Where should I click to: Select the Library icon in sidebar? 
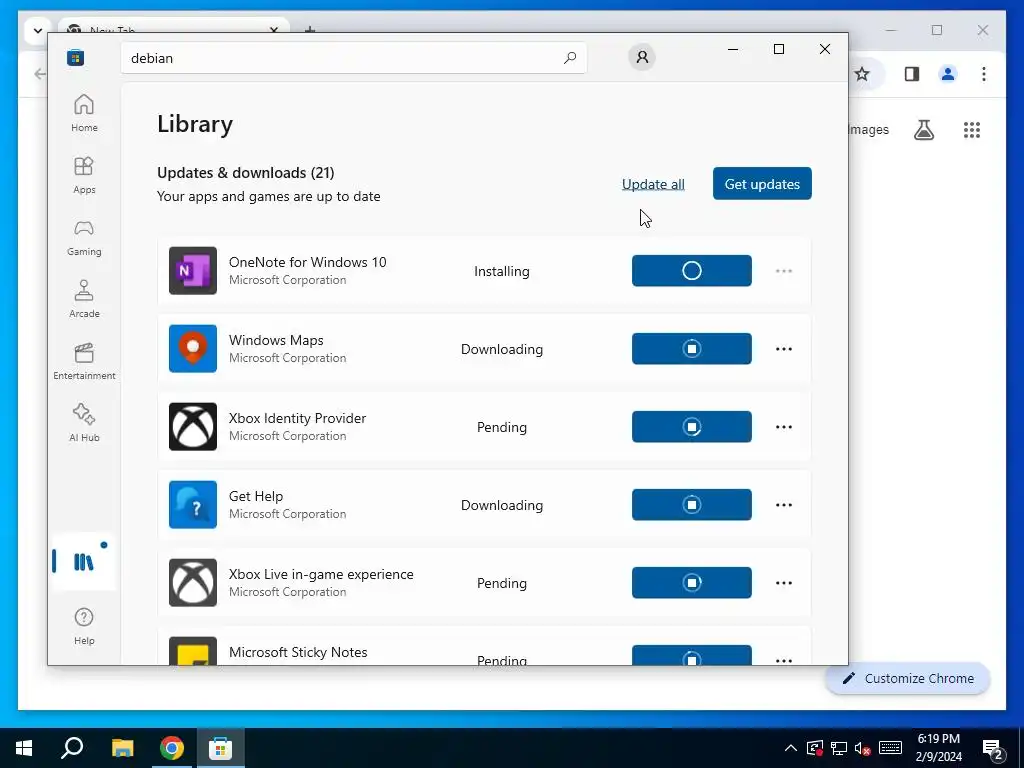pyautogui.click(x=84, y=562)
